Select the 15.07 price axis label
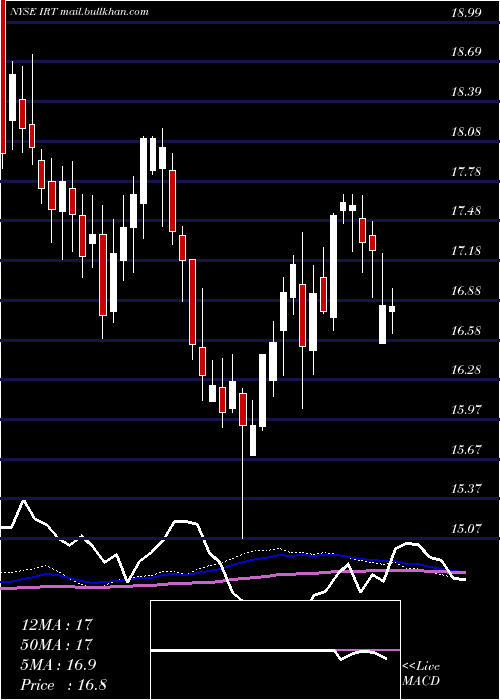This screenshot has width=500, height=700. click(x=466, y=529)
